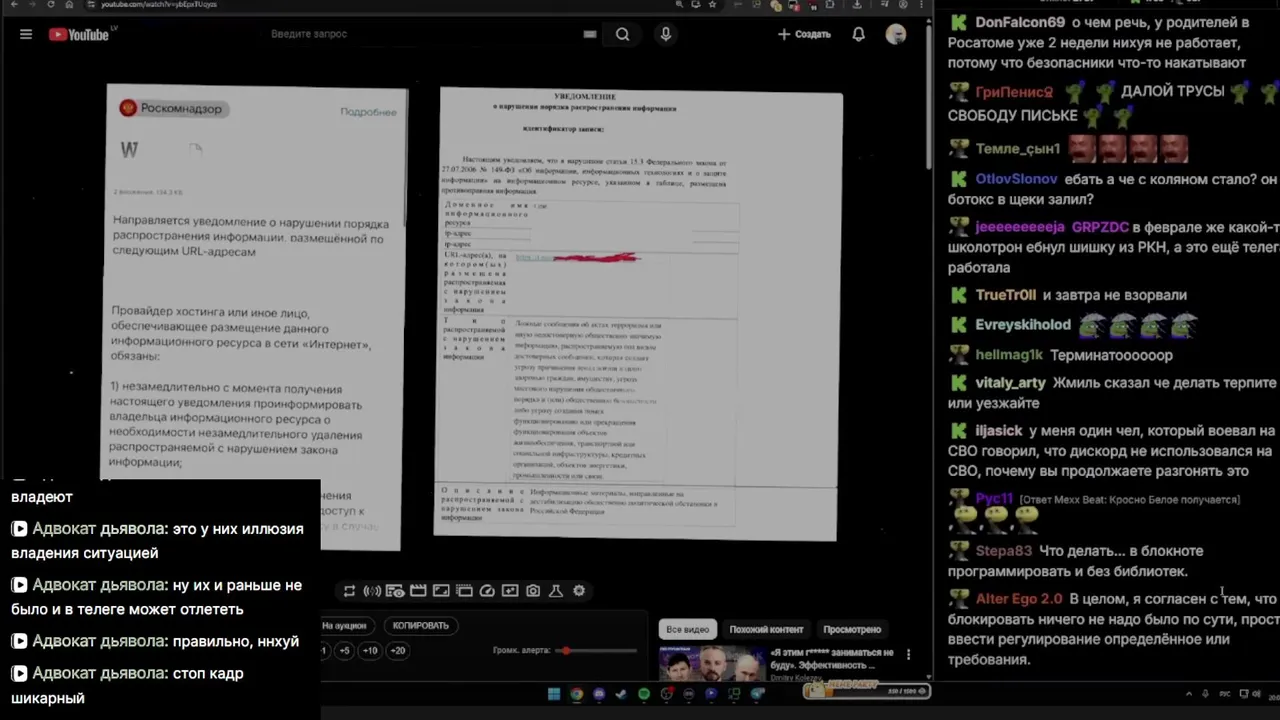Click chat username "Stepa83"

point(1003,551)
